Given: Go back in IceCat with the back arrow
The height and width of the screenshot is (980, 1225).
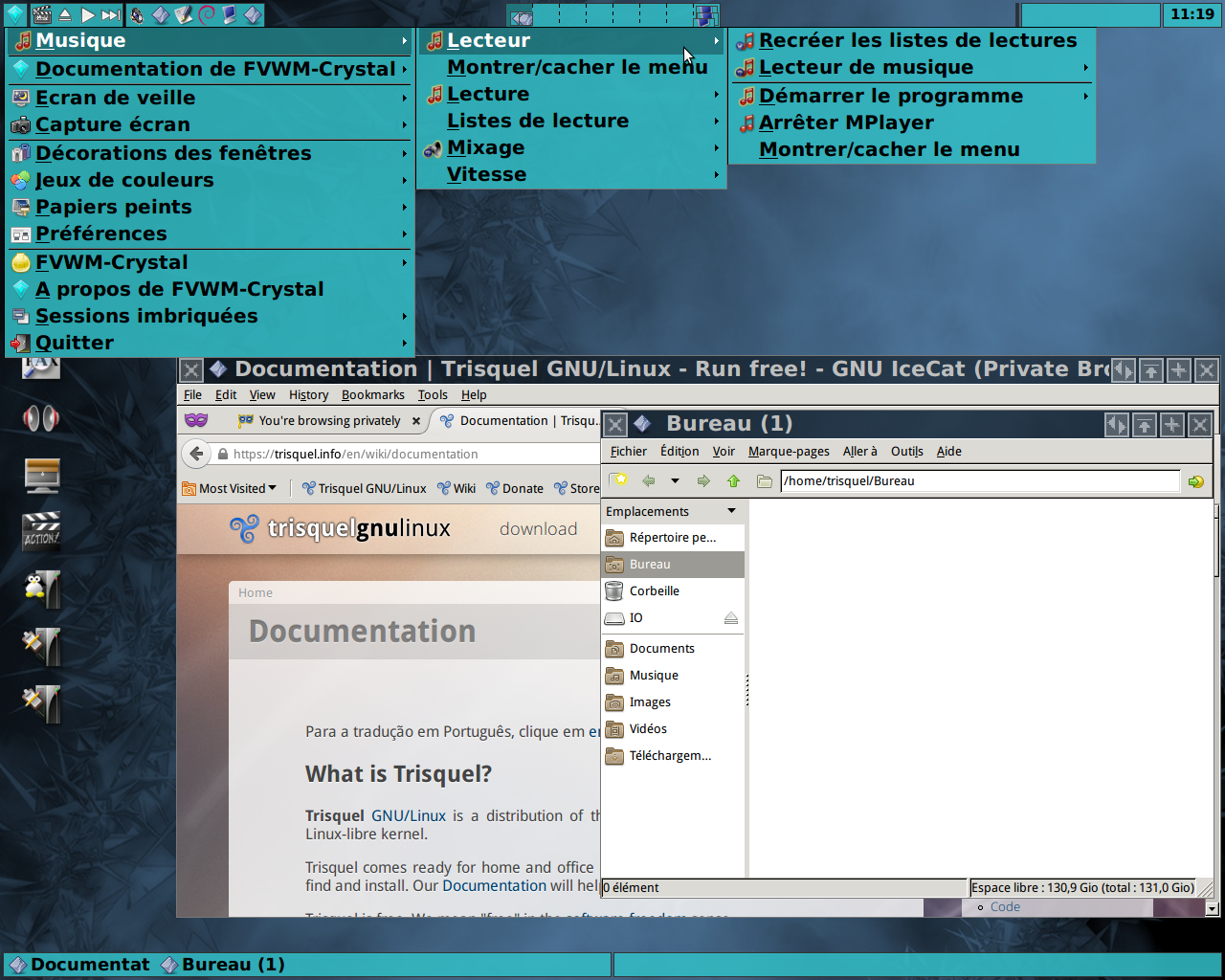Looking at the screenshot, I should (196, 454).
